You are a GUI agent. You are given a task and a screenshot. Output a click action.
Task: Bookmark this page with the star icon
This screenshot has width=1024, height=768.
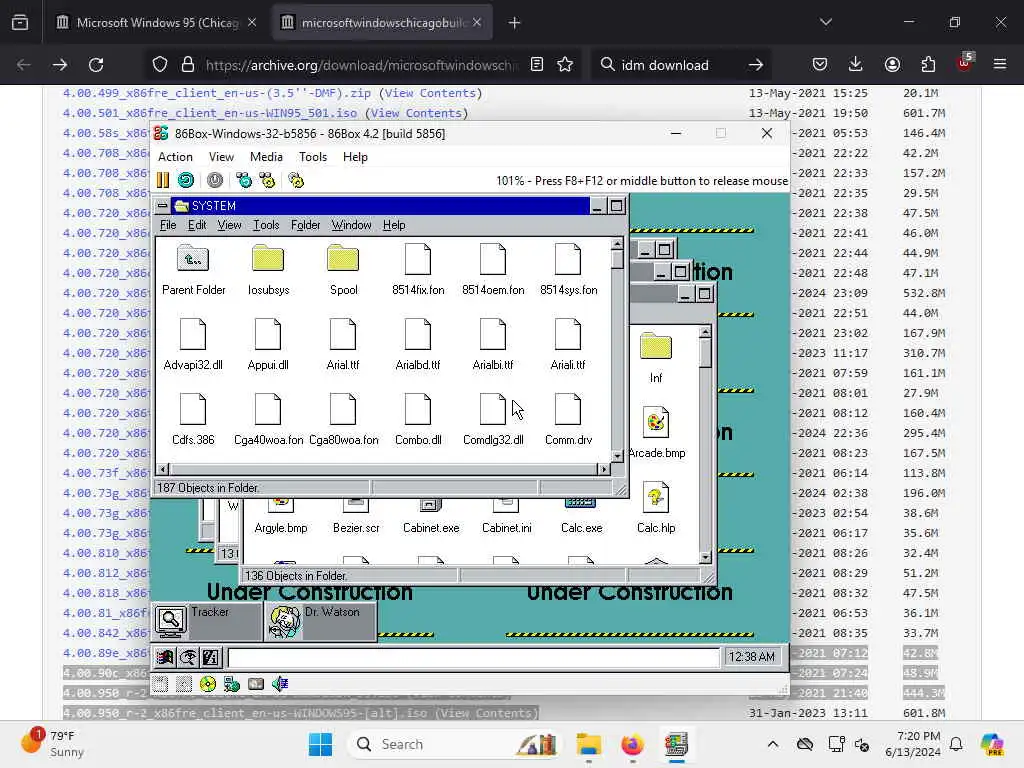click(x=565, y=65)
